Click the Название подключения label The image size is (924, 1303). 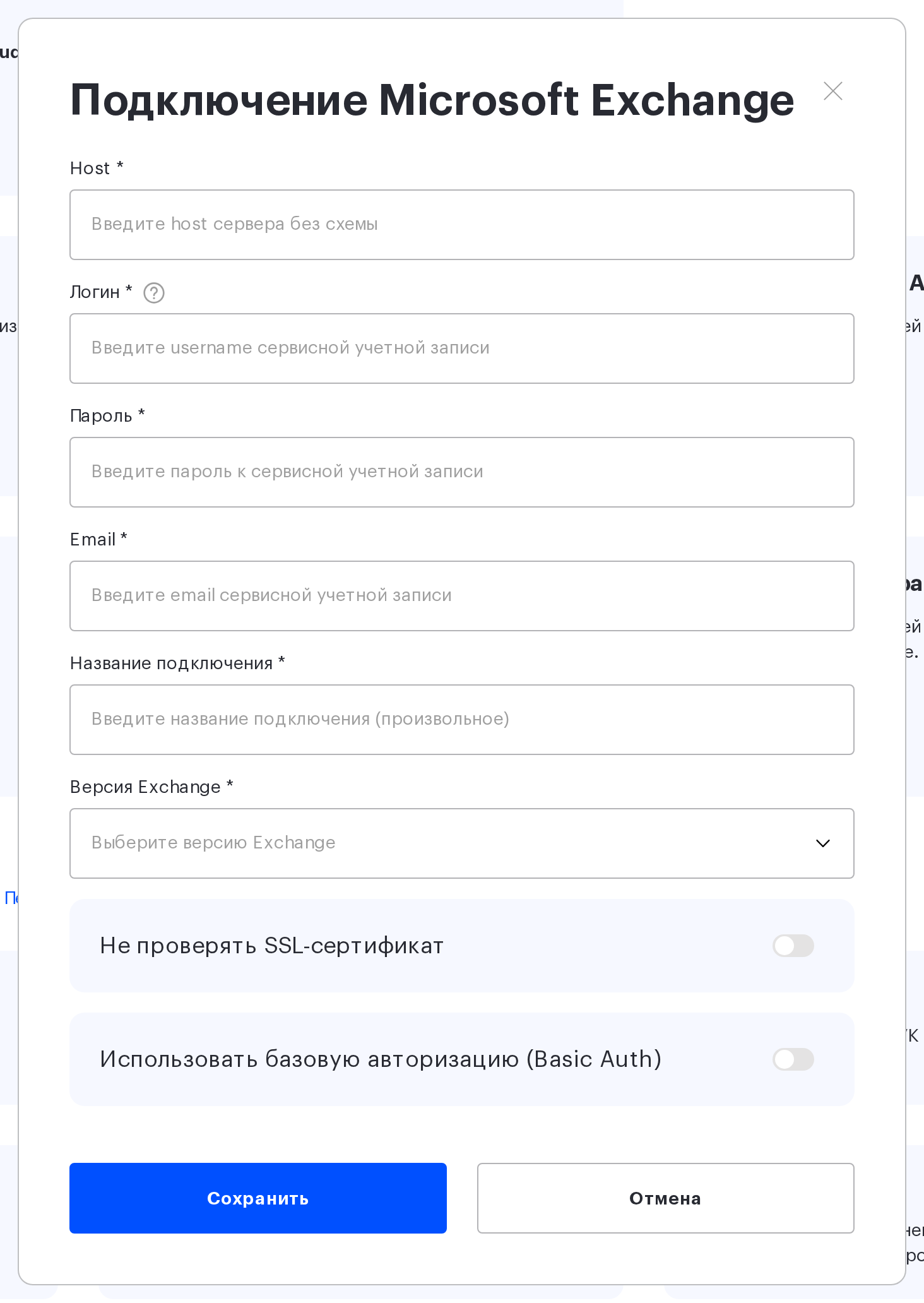(x=177, y=663)
